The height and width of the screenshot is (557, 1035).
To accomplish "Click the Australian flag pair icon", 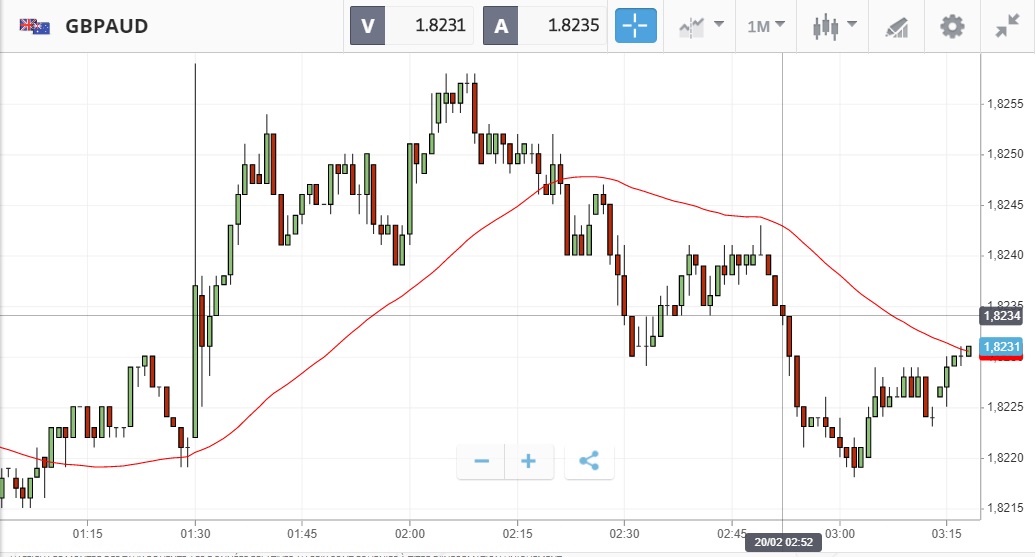I will (35, 27).
